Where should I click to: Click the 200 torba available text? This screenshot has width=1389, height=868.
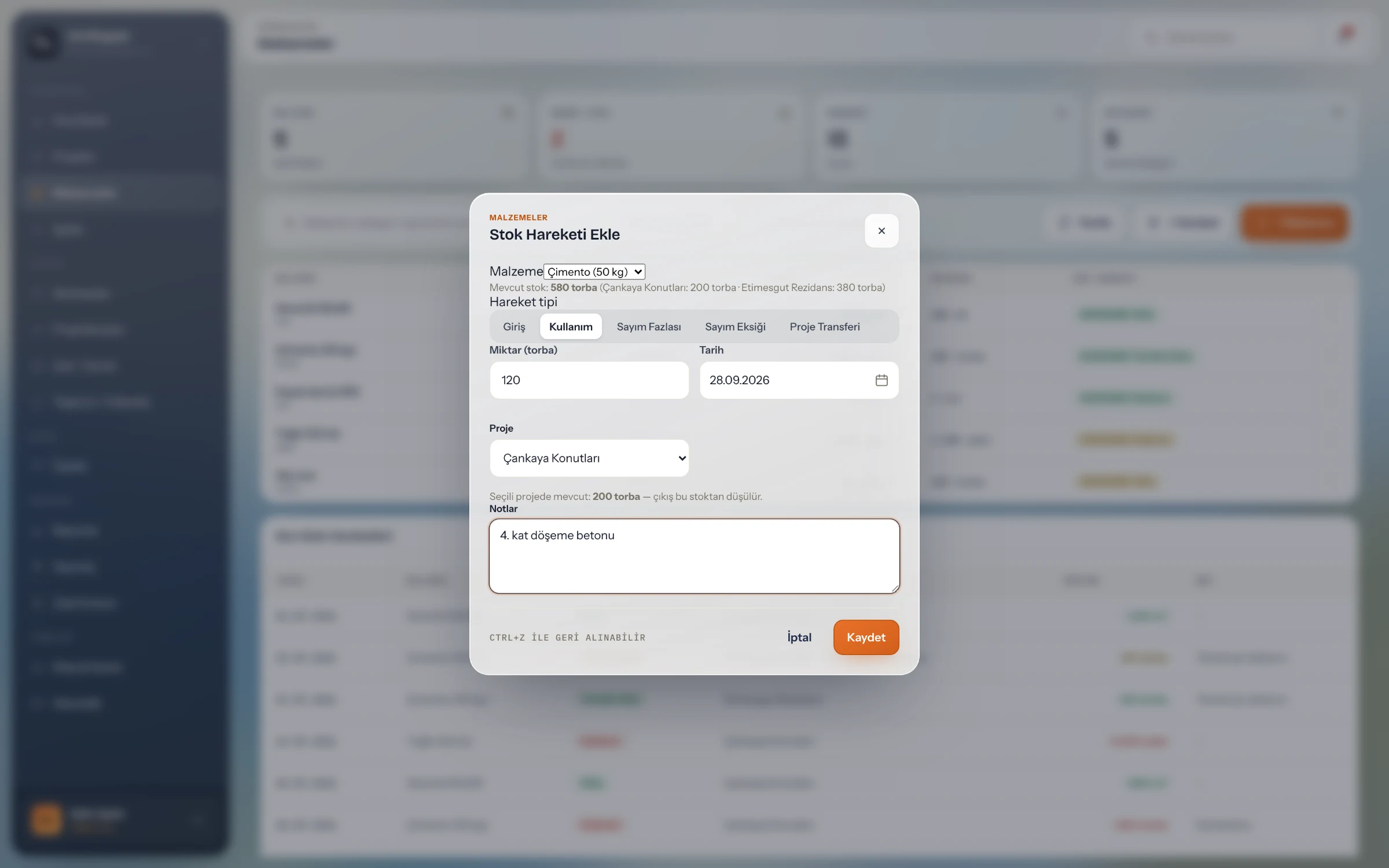[616, 496]
